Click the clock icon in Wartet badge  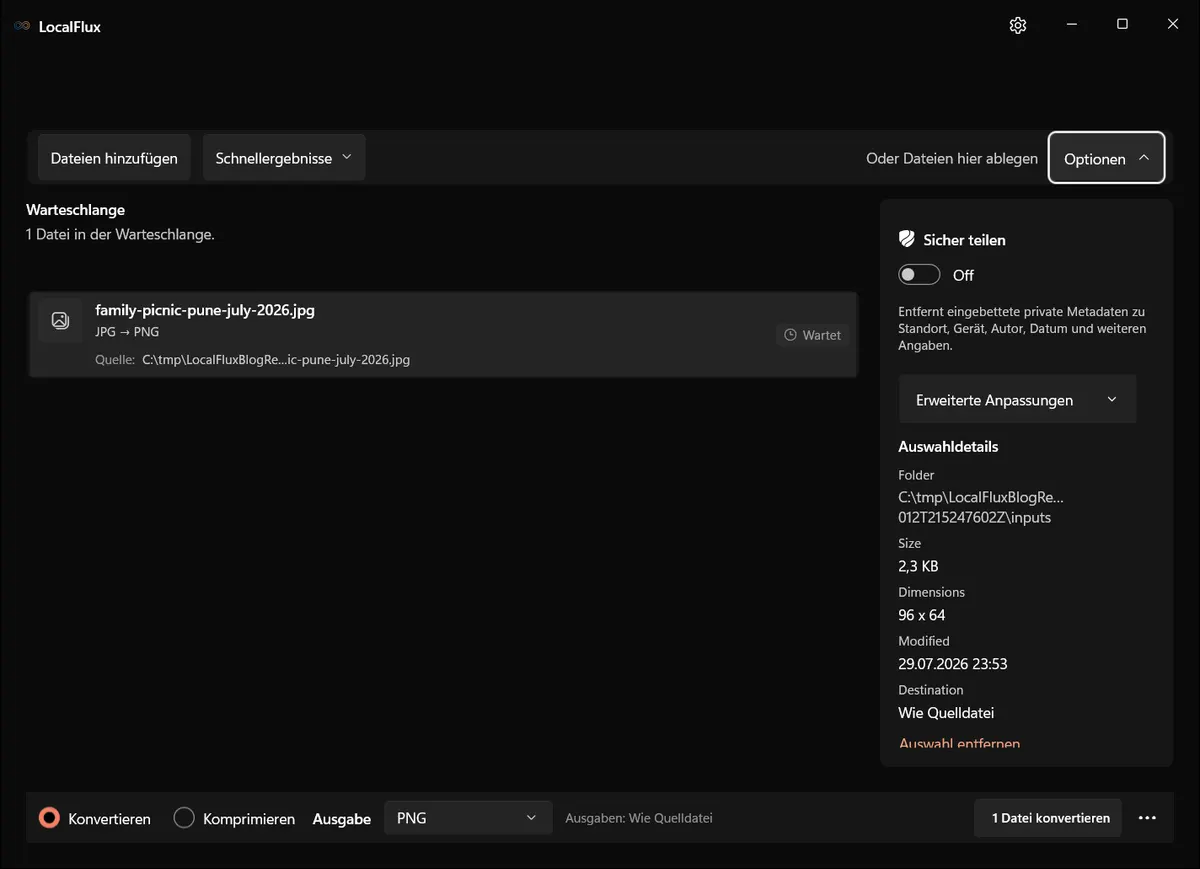(790, 335)
